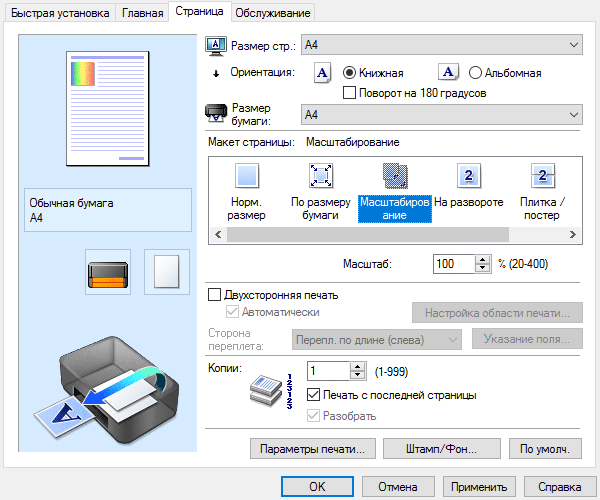Select the Normal-size layout icon

click(247, 176)
